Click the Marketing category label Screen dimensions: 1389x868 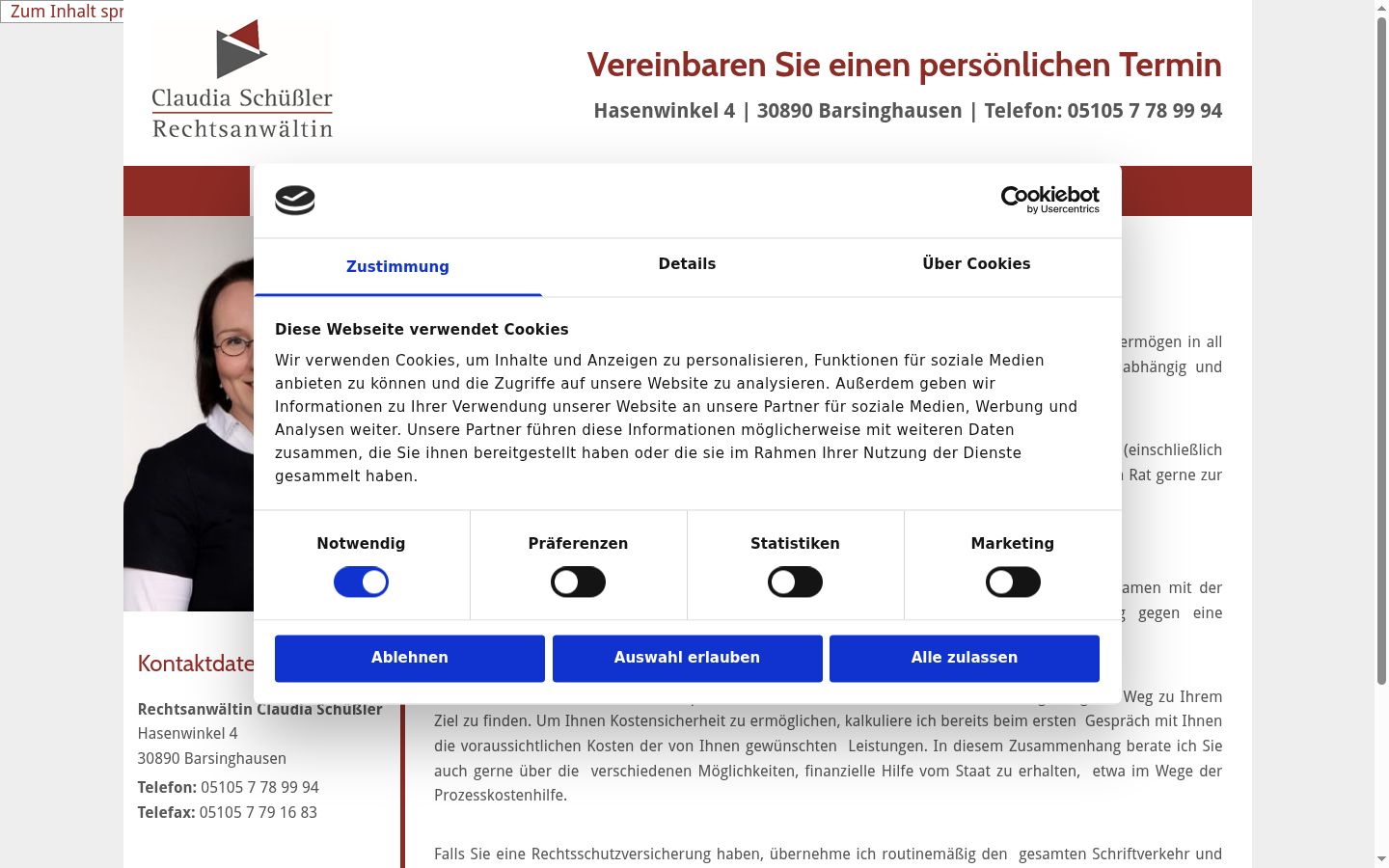(x=1013, y=543)
